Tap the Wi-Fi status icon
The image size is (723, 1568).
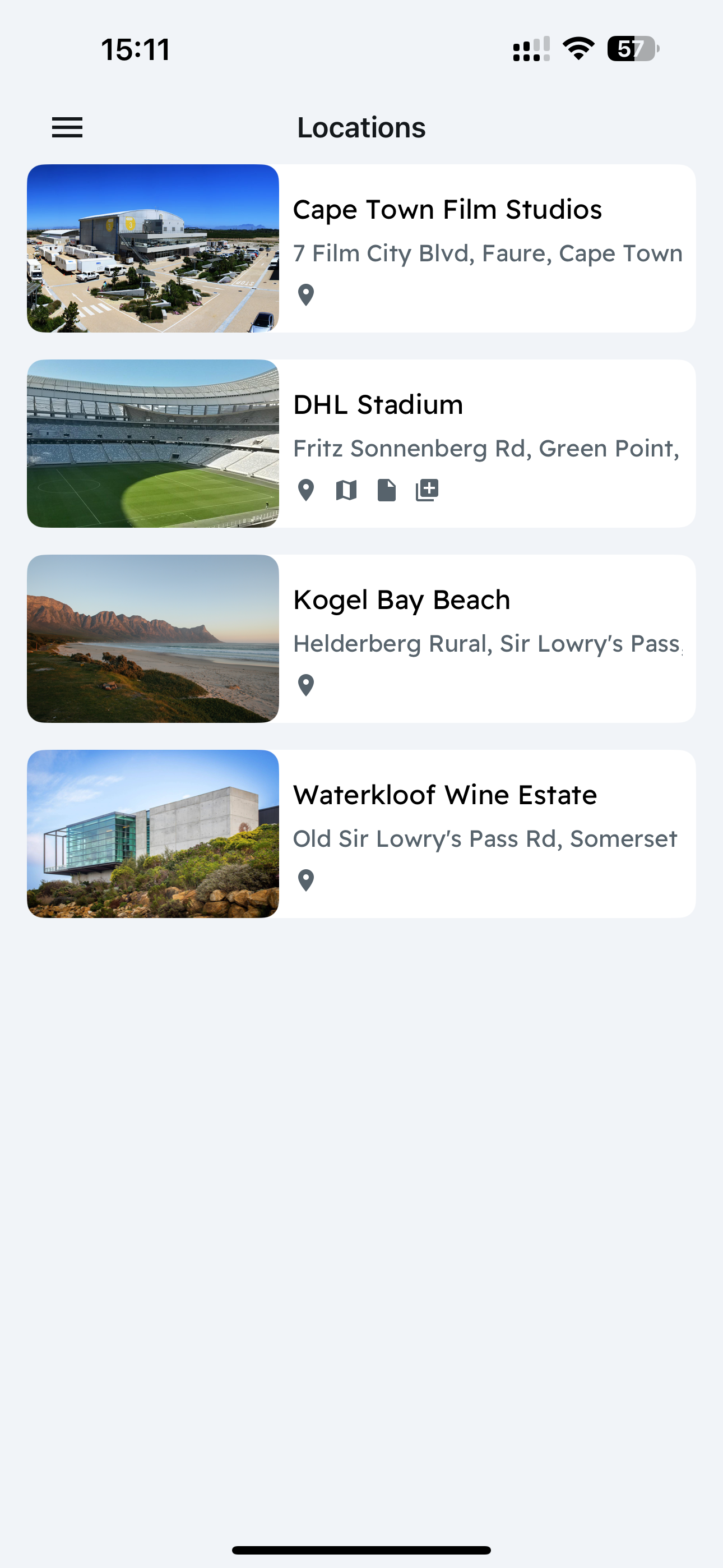tap(578, 49)
